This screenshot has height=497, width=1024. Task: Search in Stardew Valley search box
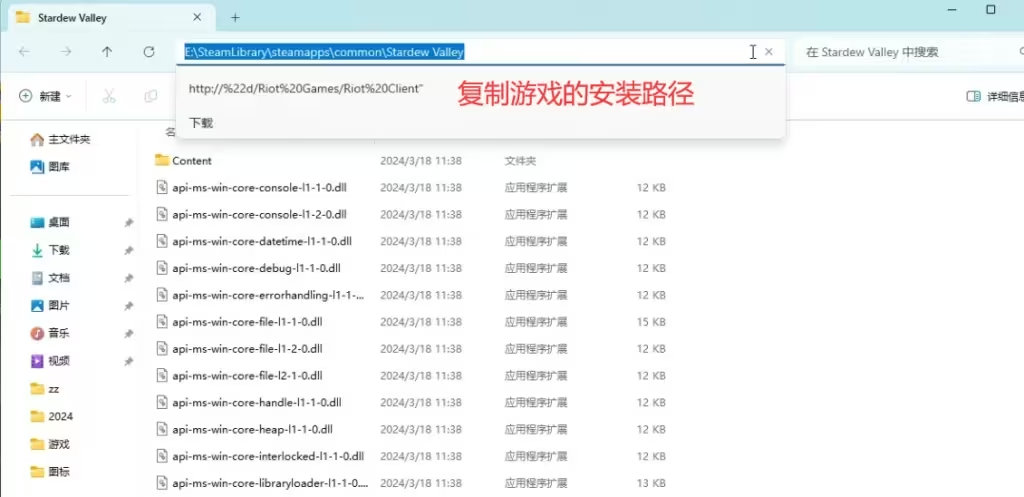point(908,52)
